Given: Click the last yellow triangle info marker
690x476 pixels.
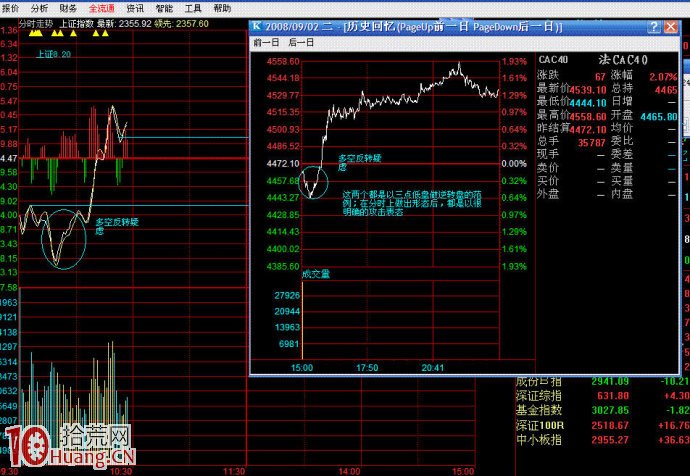Looking at the screenshot, I should tap(105, 33).
